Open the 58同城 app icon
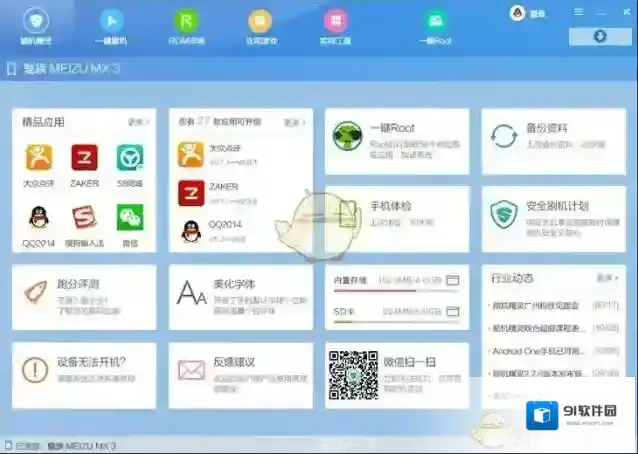 pos(130,158)
